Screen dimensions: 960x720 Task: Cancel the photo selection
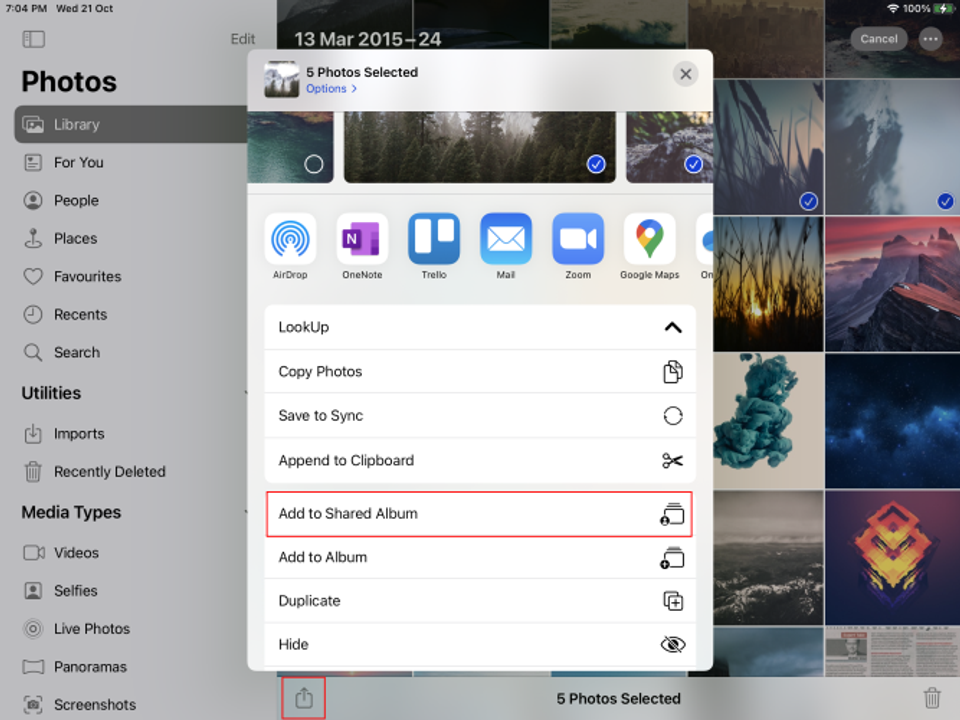[x=879, y=39]
